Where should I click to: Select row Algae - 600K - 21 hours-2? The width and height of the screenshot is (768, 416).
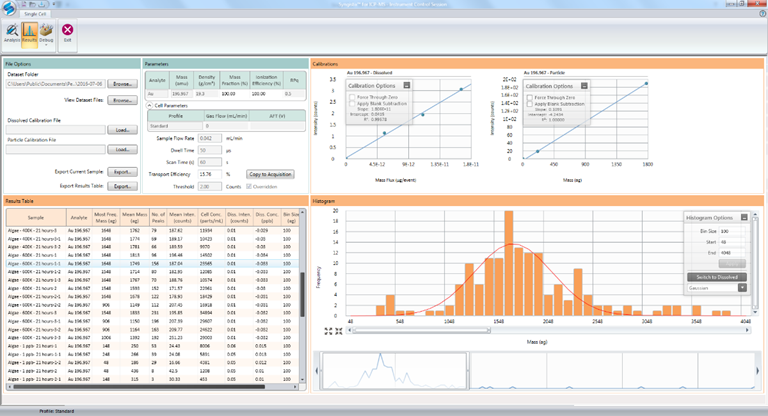coord(152,288)
